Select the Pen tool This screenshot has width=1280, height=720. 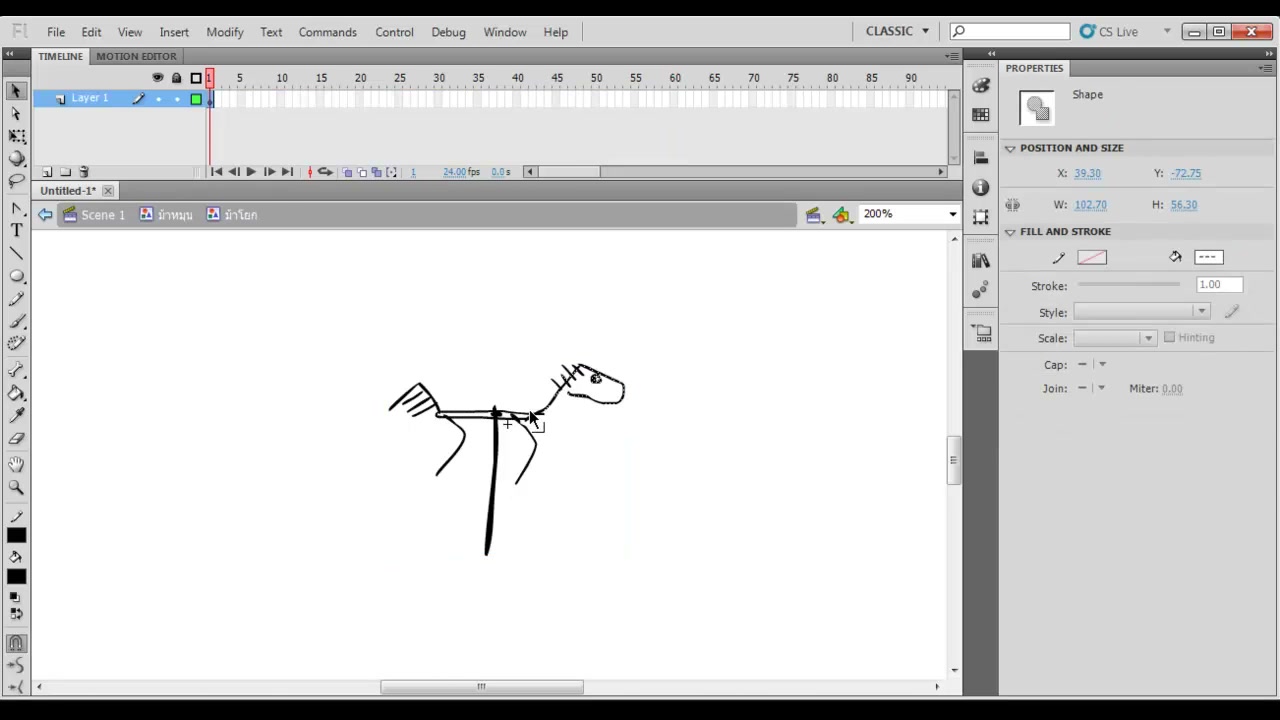(x=16, y=208)
